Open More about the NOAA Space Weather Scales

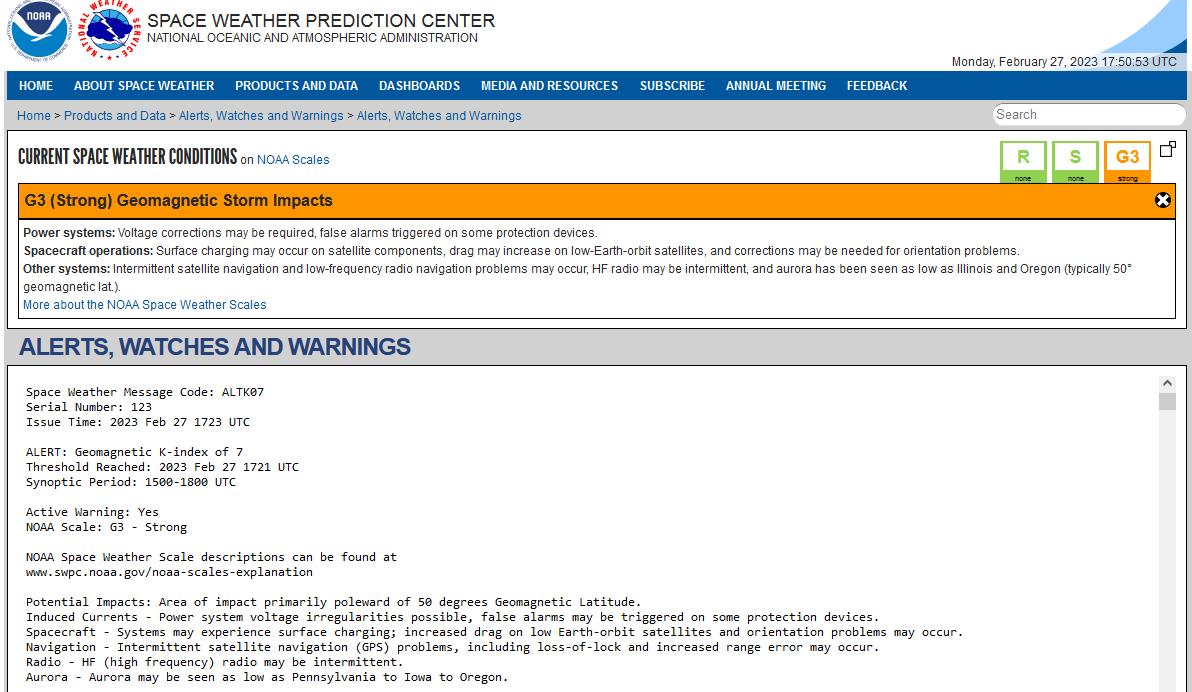[144, 305]
